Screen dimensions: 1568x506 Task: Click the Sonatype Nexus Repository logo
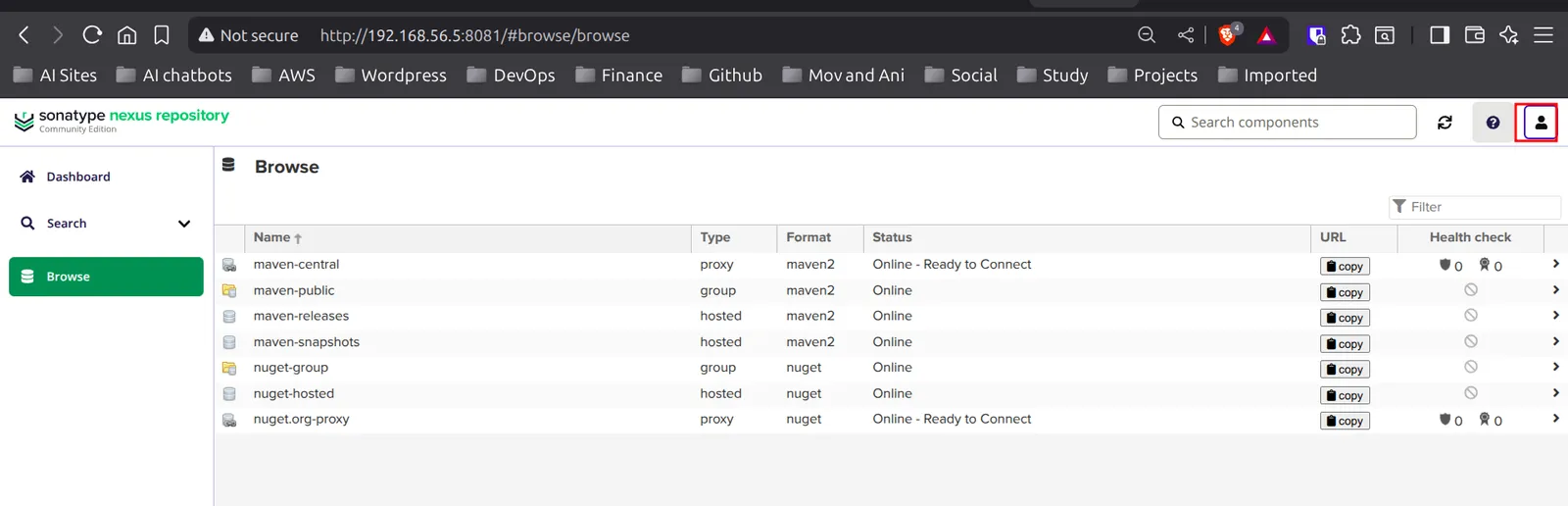(x=122, y=121)
